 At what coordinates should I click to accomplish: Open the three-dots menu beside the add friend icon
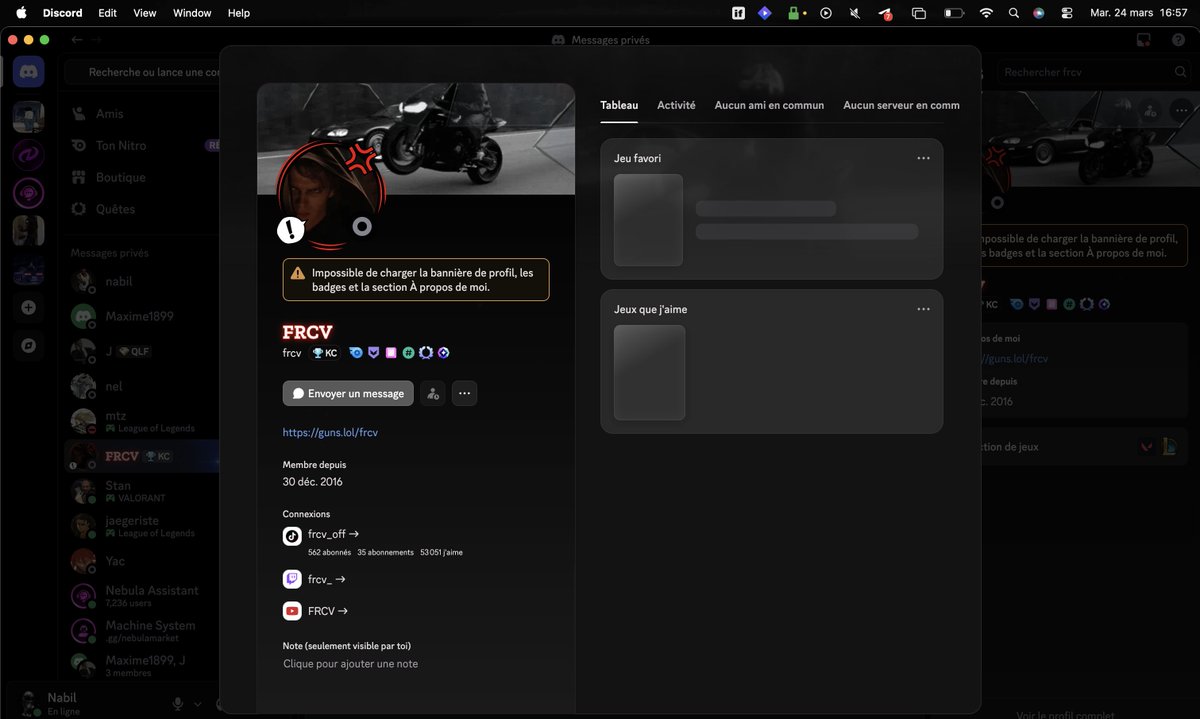point(464,394)
